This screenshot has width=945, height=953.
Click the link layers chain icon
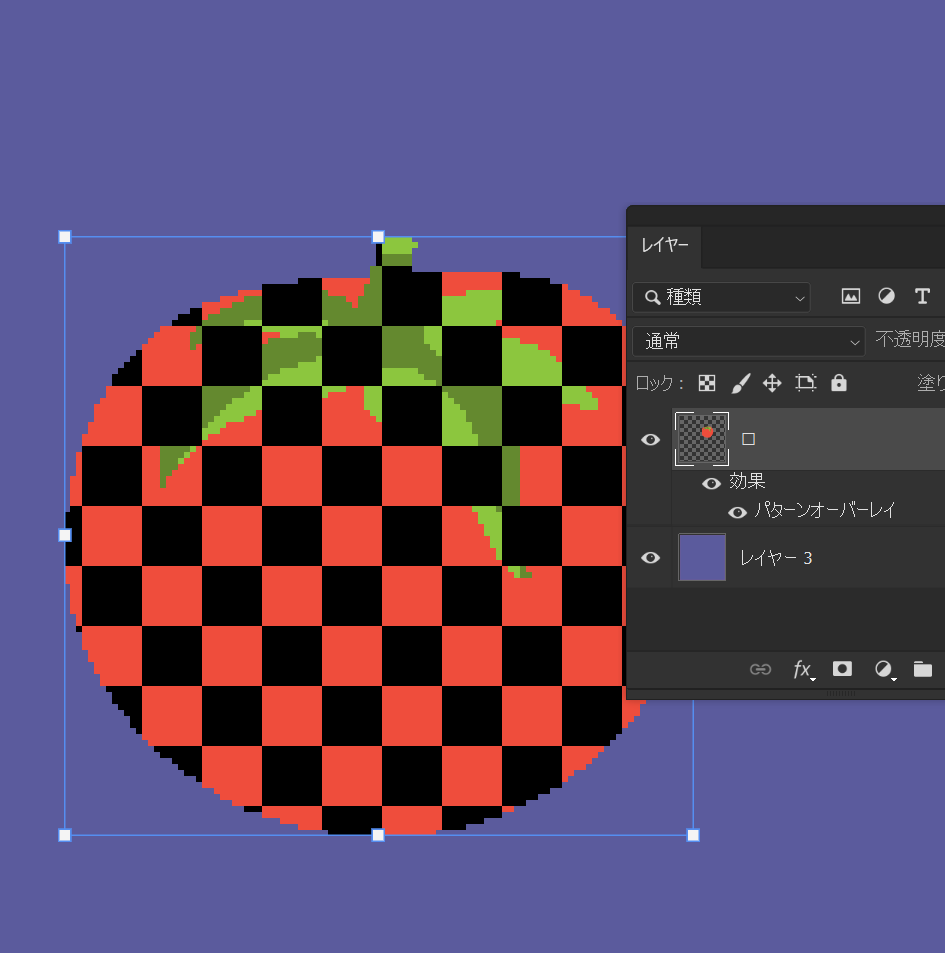(x=760, y=669)
